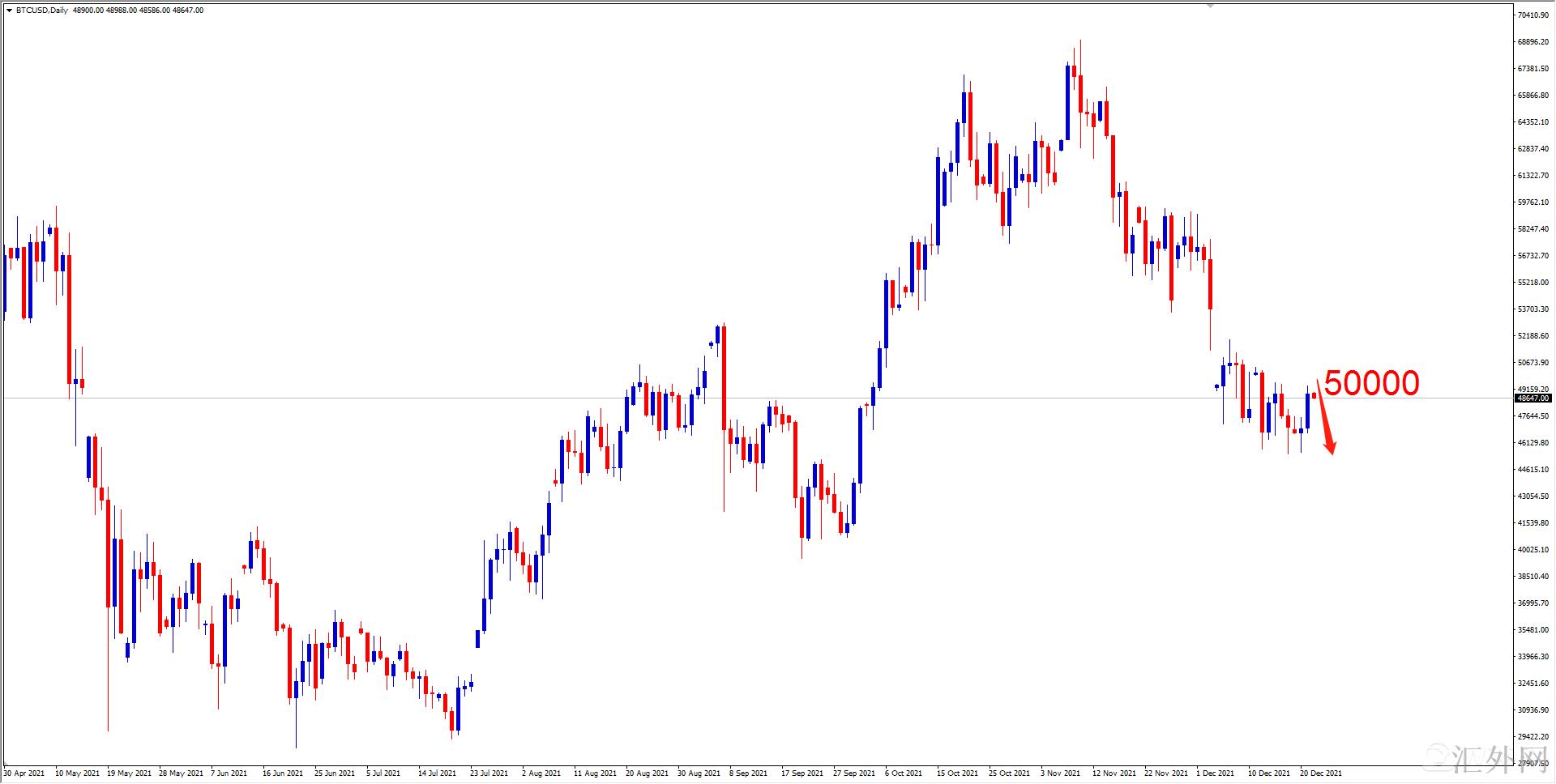Click the 27 Sep 2021 date label
This screenshot has width=1556, height=784.
[854, 773]
